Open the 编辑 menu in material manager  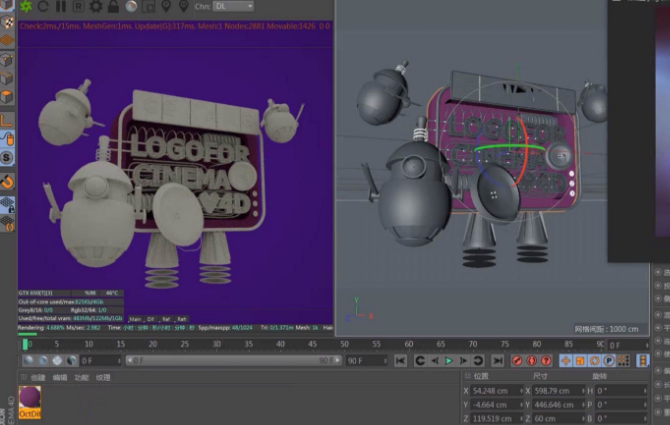tap(60, 378)
